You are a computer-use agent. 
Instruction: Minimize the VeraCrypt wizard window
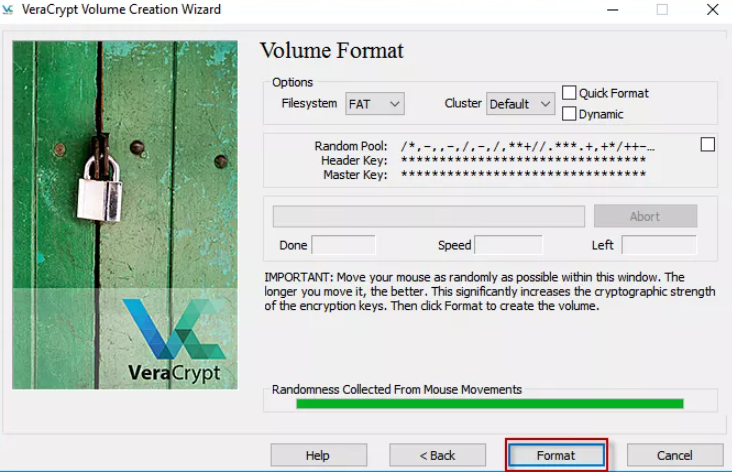click(612, 9)
